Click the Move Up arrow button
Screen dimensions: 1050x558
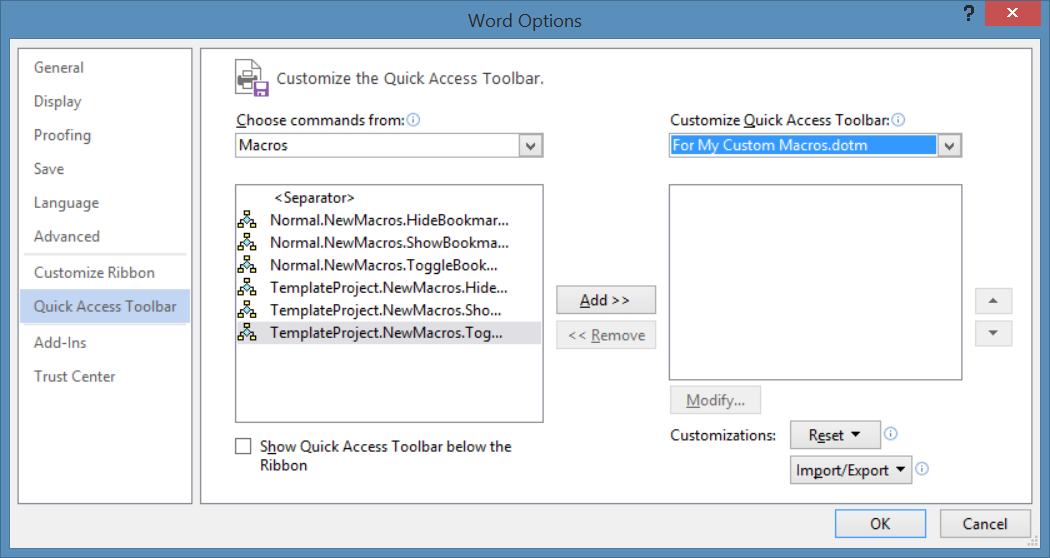tap(992, 301)
